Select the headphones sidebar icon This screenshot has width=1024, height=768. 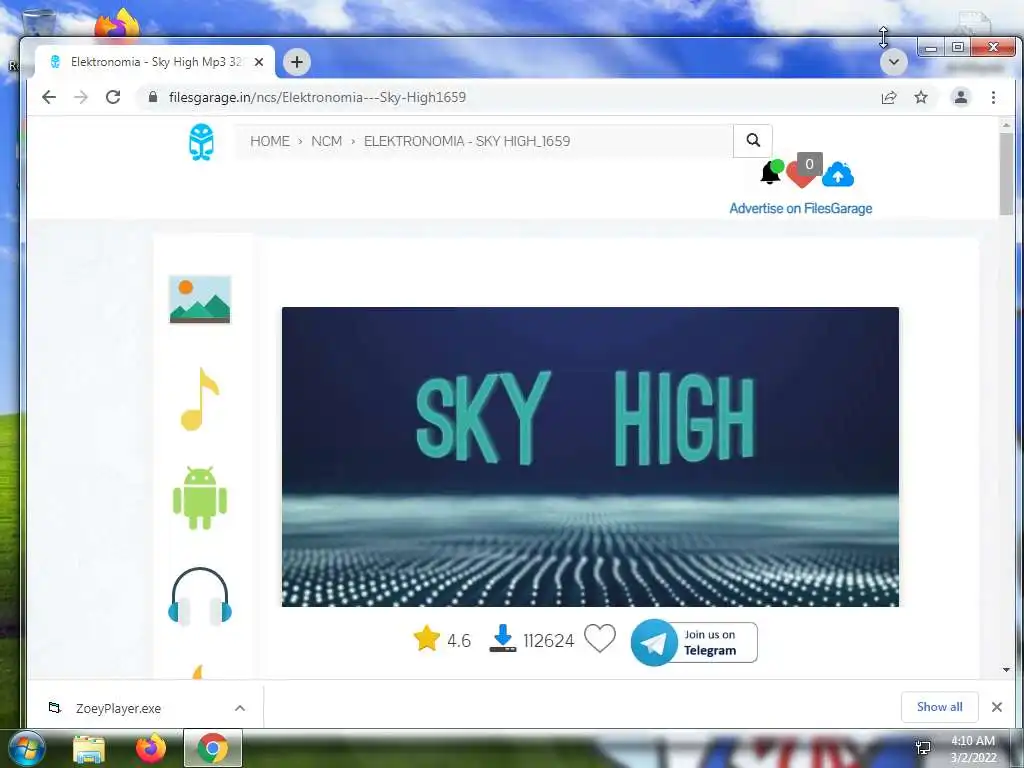point(200,596)
